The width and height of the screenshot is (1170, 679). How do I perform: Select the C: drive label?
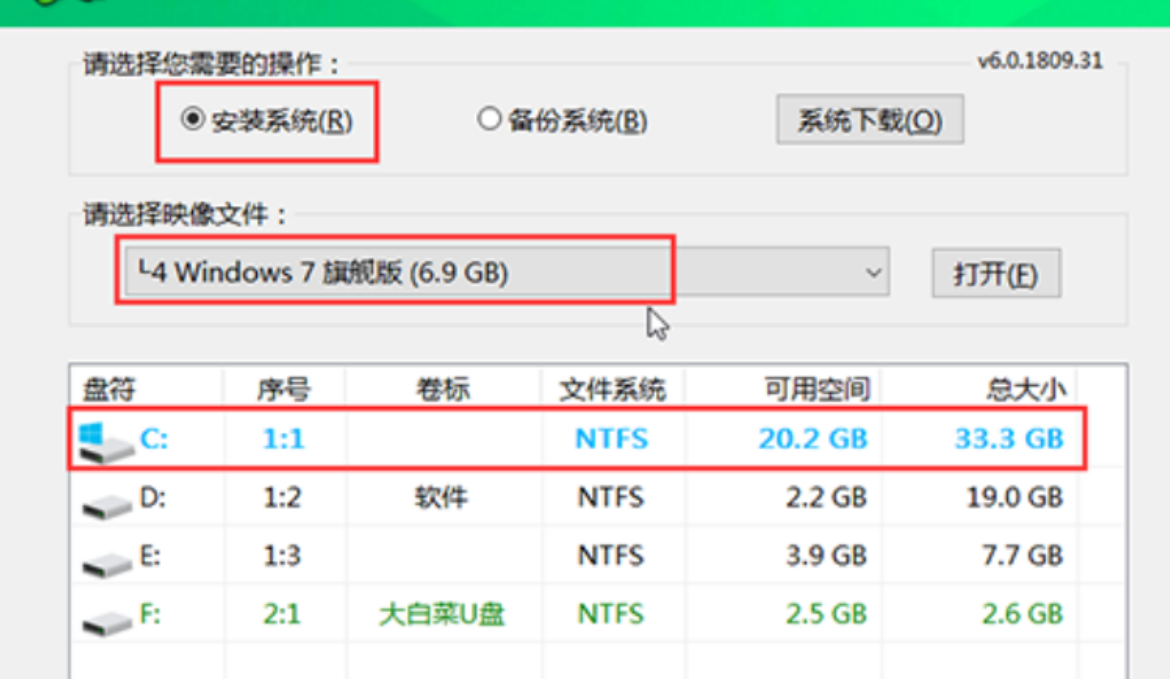tap(154, 439)
